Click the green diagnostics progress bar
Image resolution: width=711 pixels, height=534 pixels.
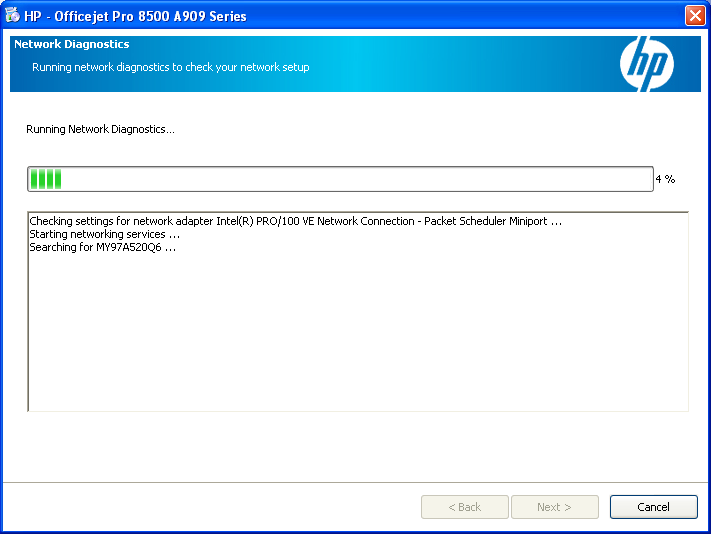click(340, 179)
